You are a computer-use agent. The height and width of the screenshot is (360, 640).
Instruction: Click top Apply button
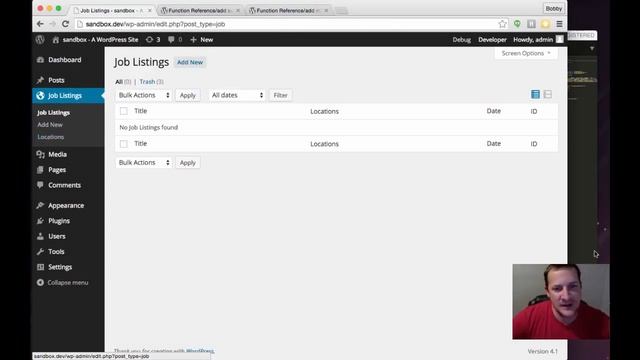coord(188,95)
